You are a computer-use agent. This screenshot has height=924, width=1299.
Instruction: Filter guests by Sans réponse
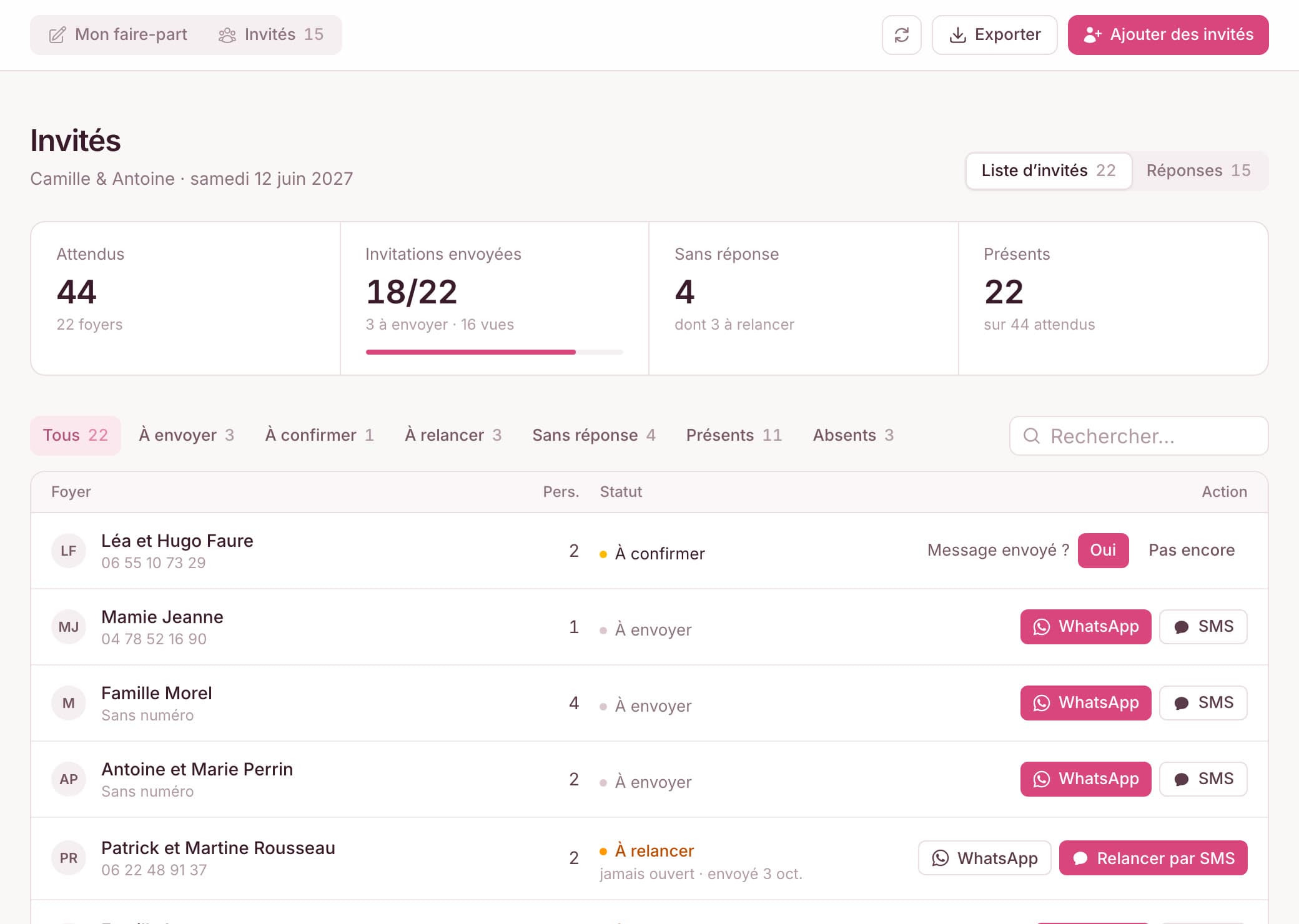593,435
